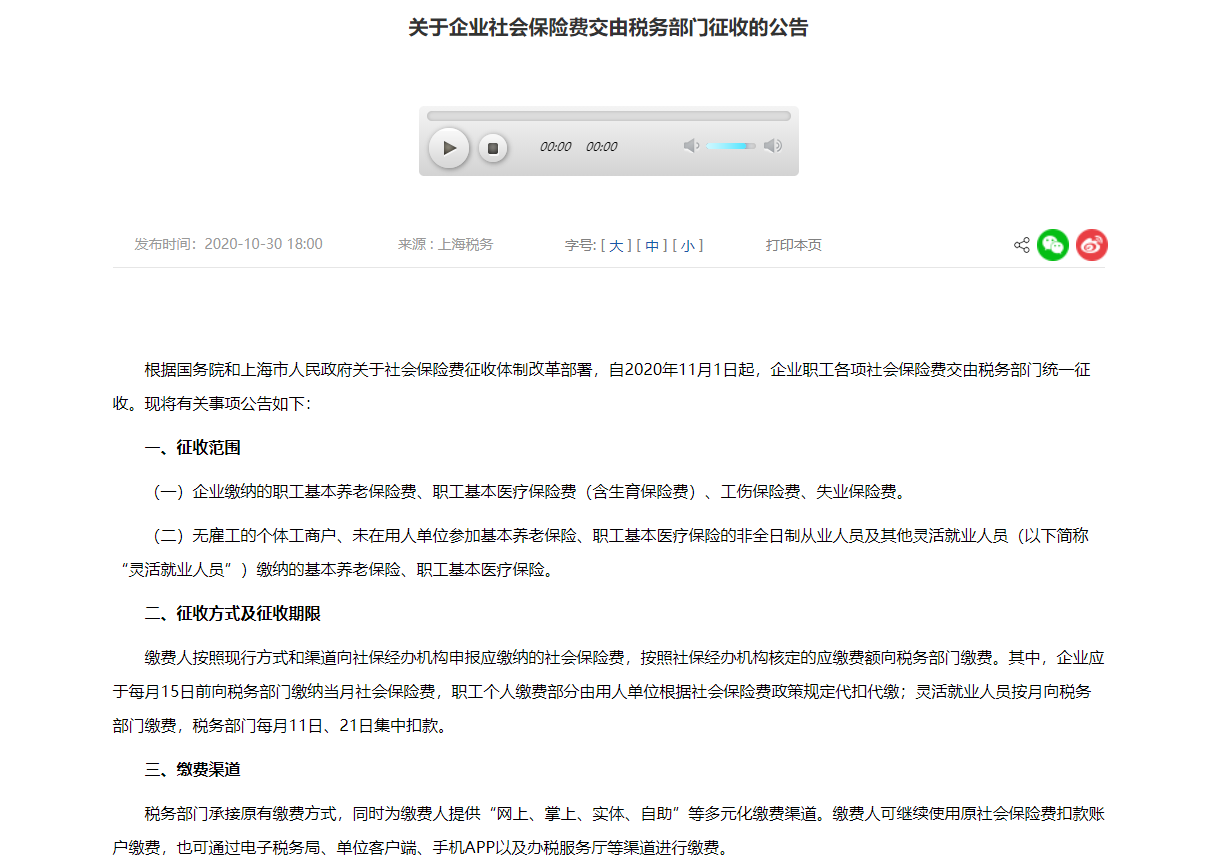Click the loud speaker icon for maximum volume
The image size is (1206, 860).
pos(773,146)
